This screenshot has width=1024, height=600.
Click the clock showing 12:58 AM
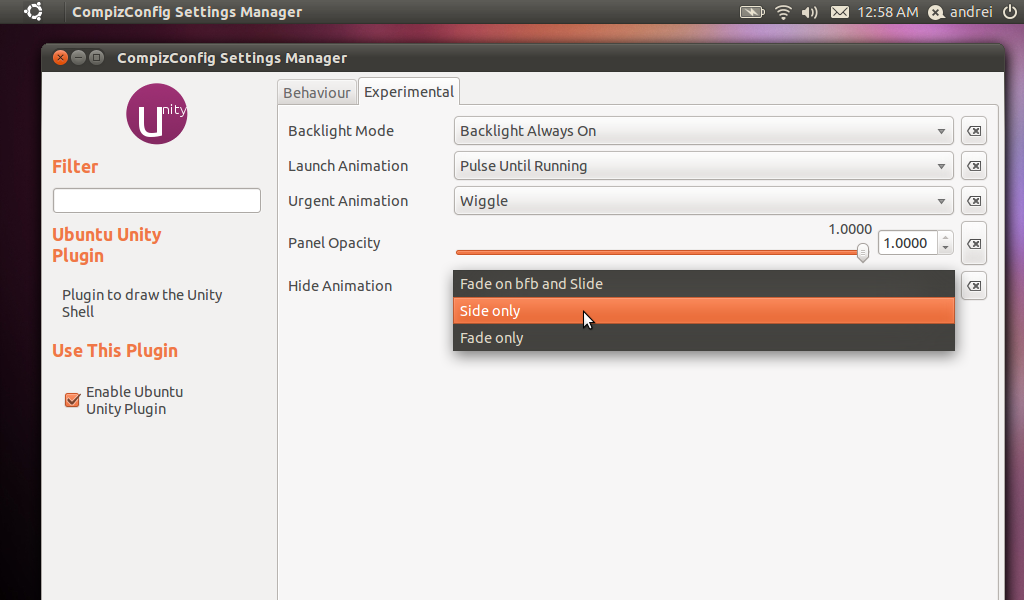[x=888, y=12]
